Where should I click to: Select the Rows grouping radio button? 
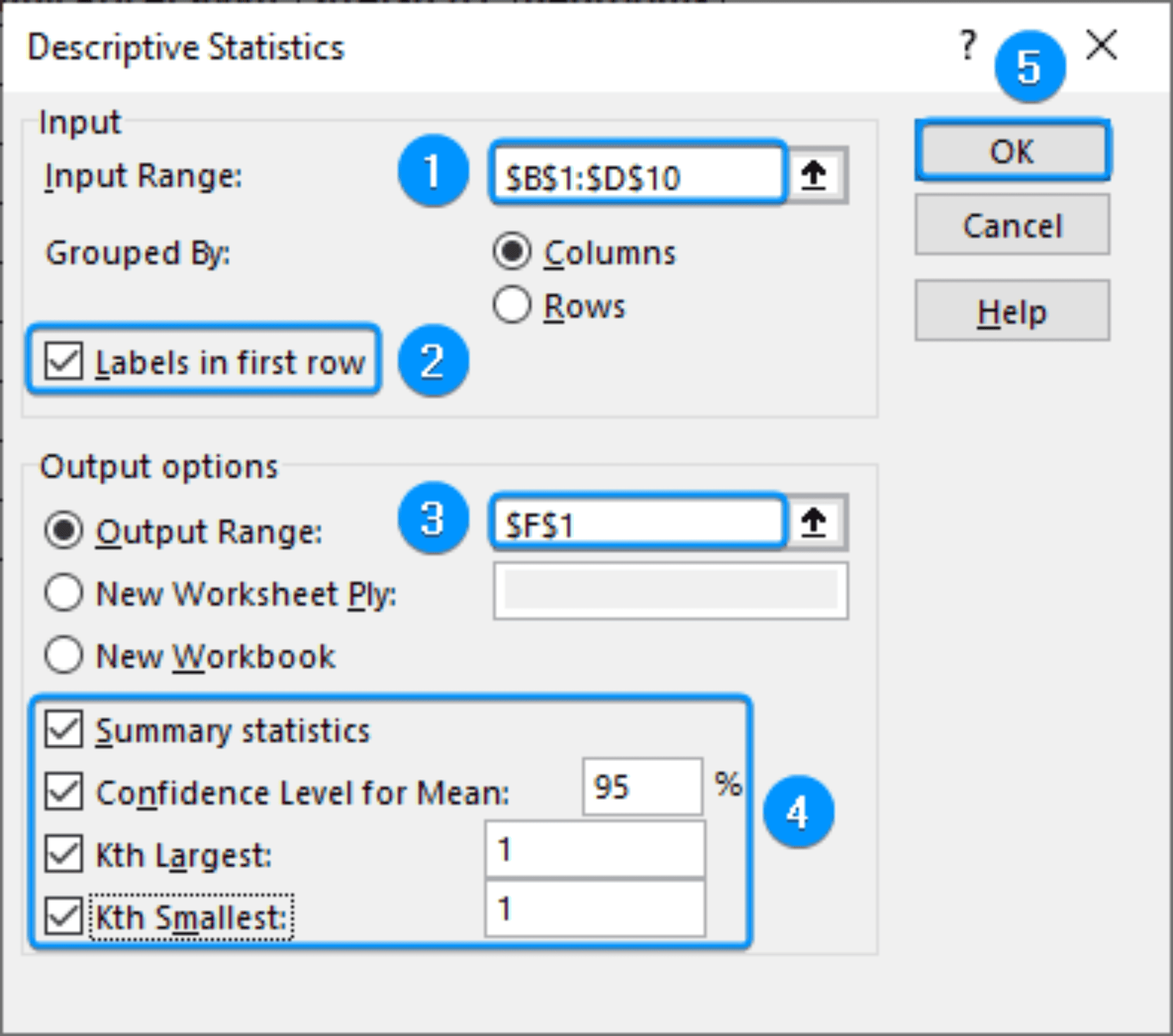point(511,305)
